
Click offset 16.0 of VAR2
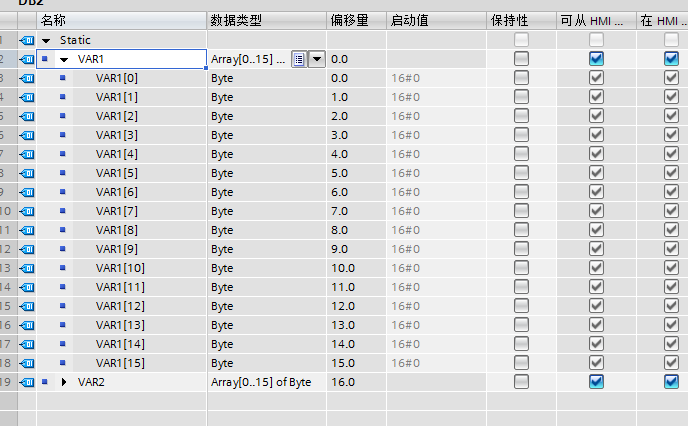tap(356, 382)
